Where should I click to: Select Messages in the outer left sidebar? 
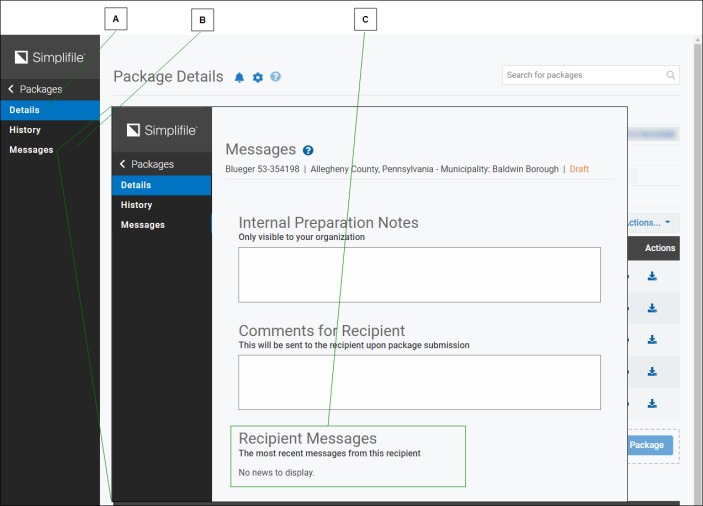click(x=31, y=150)
